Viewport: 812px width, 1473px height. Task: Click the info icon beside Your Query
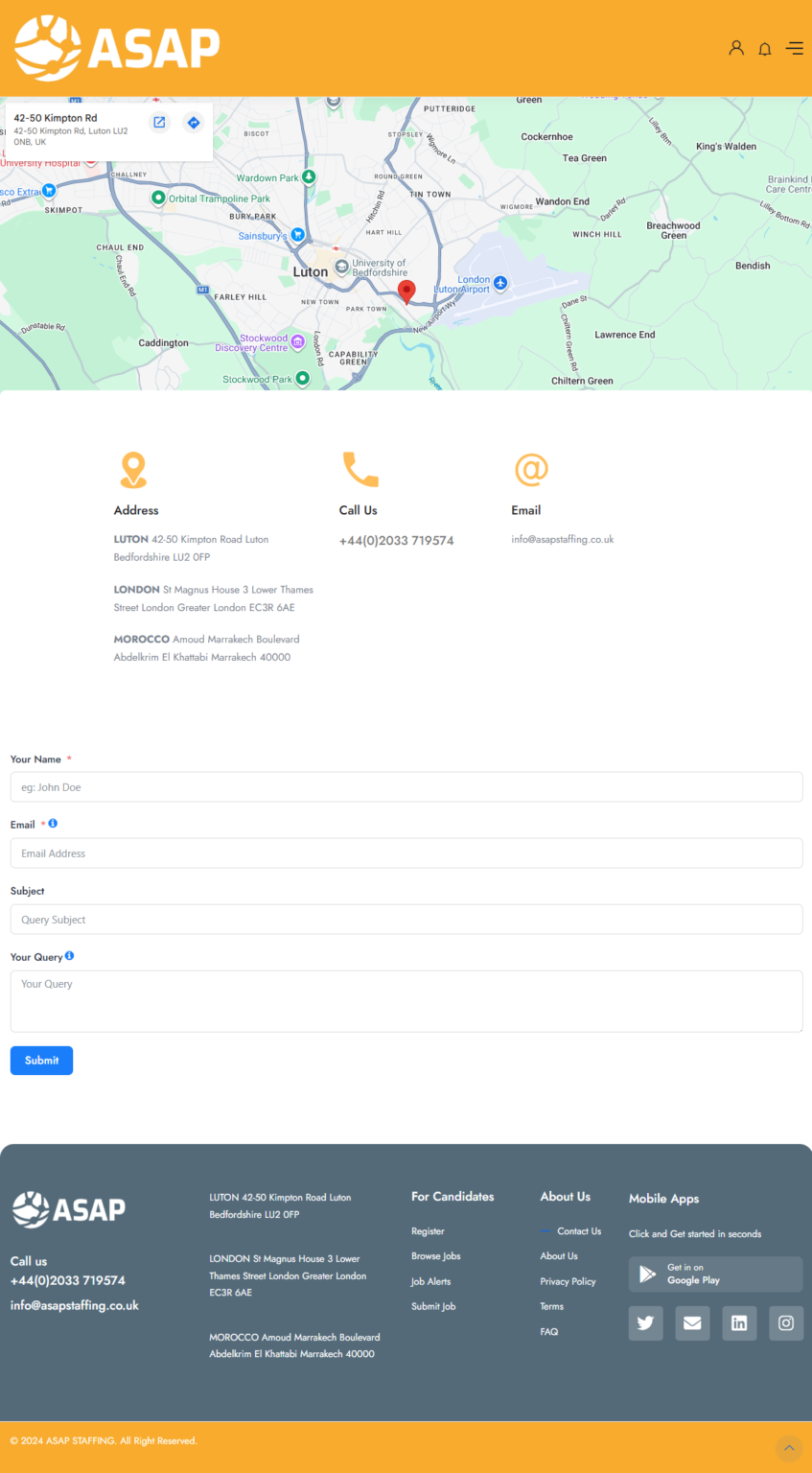coord(69,956)
